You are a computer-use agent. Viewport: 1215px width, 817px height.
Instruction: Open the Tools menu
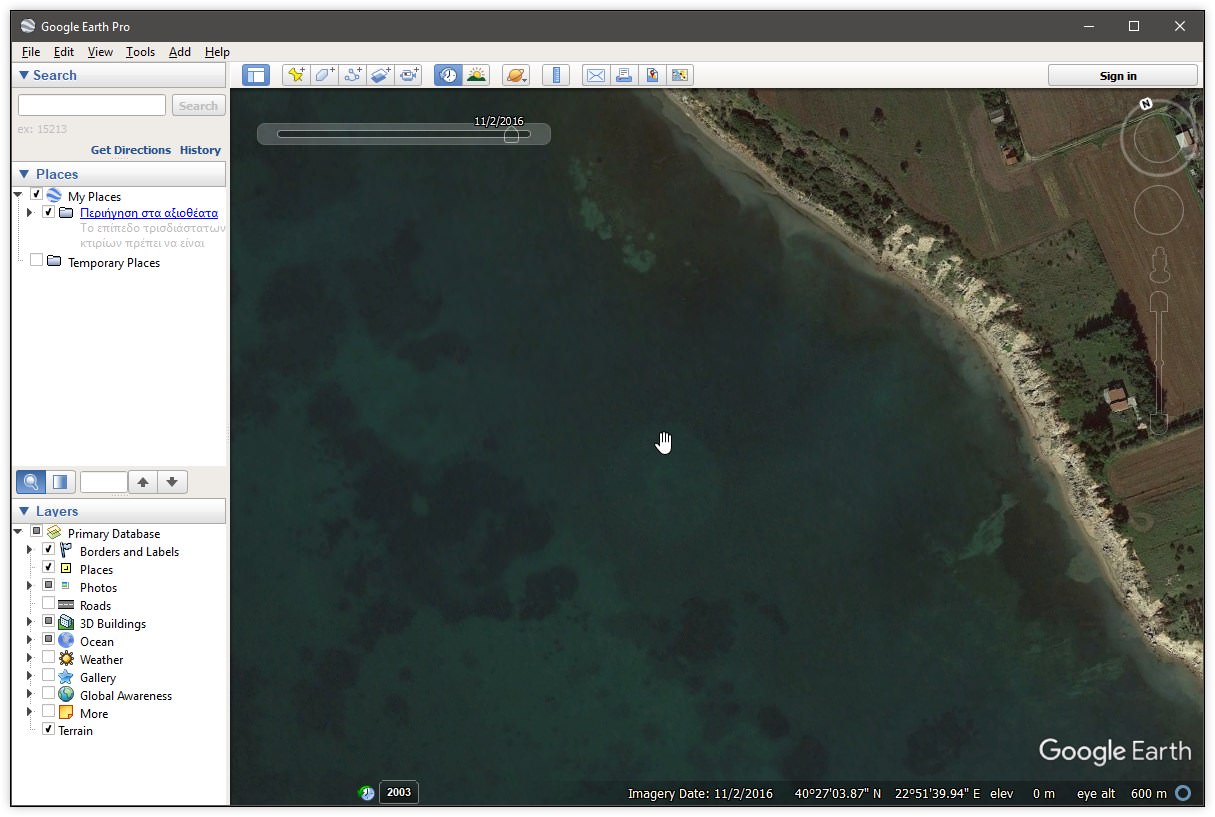point(140,52)
